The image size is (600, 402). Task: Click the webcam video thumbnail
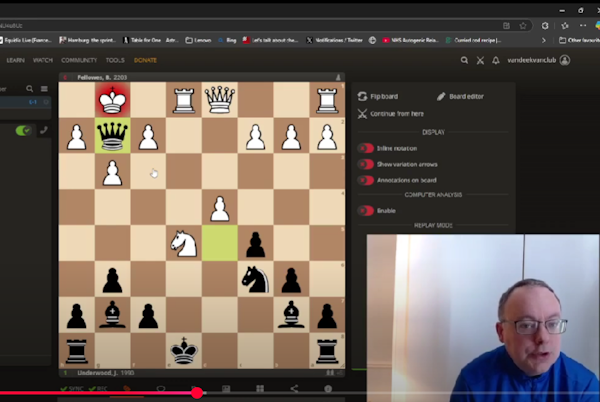483,318
